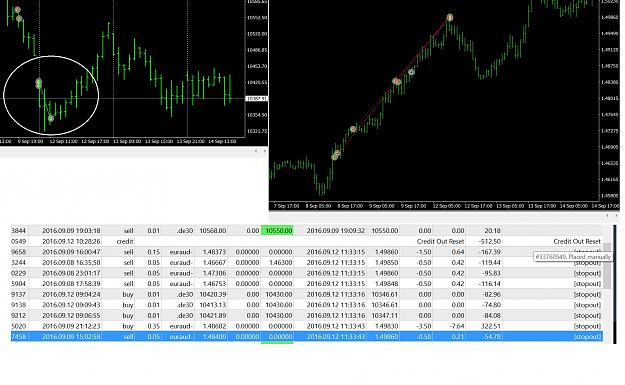Click profit value -119.44
This screenshot has width=625, height=385.
pos(490,263)
